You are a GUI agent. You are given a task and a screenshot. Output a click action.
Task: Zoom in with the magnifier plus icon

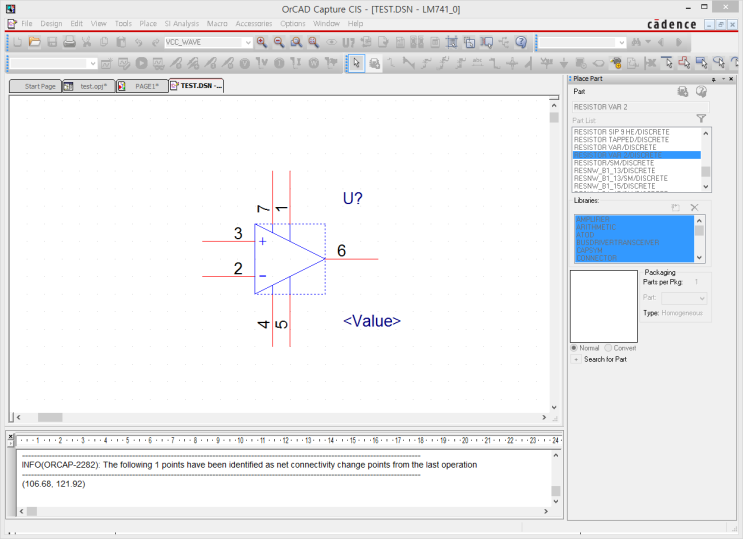[x=262, y=42]
